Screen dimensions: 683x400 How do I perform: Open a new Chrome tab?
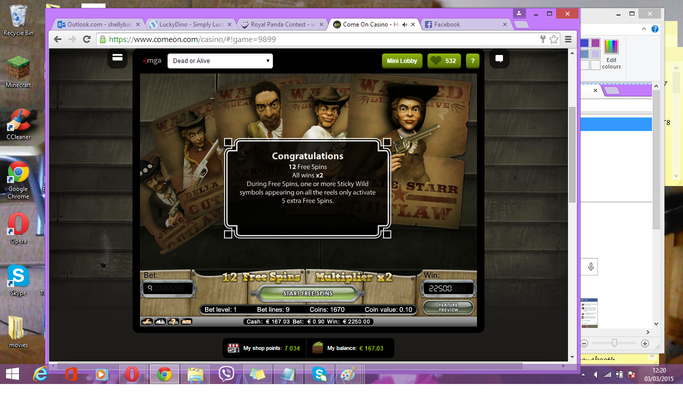click(x=521, y=24)
